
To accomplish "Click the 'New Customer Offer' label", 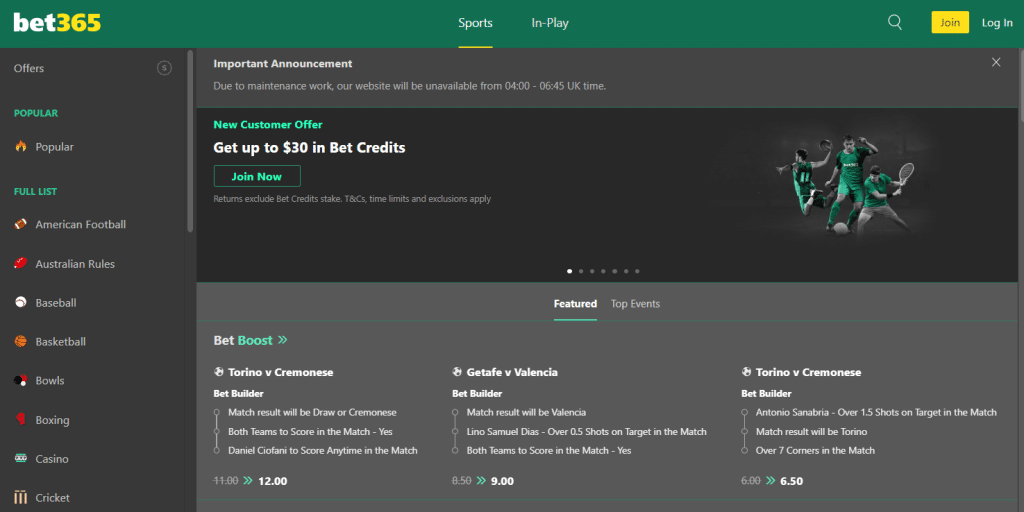I will (x=268, y=125).
